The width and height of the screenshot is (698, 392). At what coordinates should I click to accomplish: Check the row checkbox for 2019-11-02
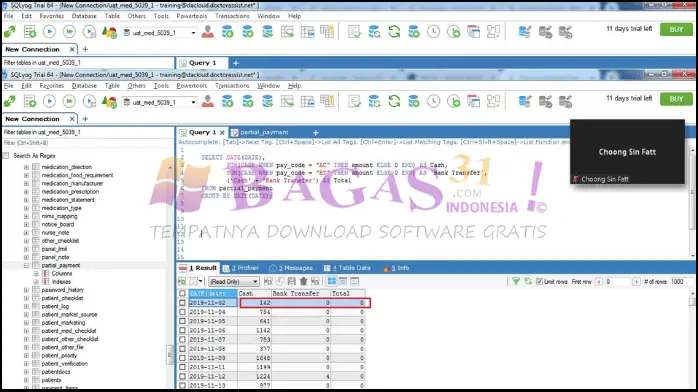pyautogui.click(x=182, y=303)
